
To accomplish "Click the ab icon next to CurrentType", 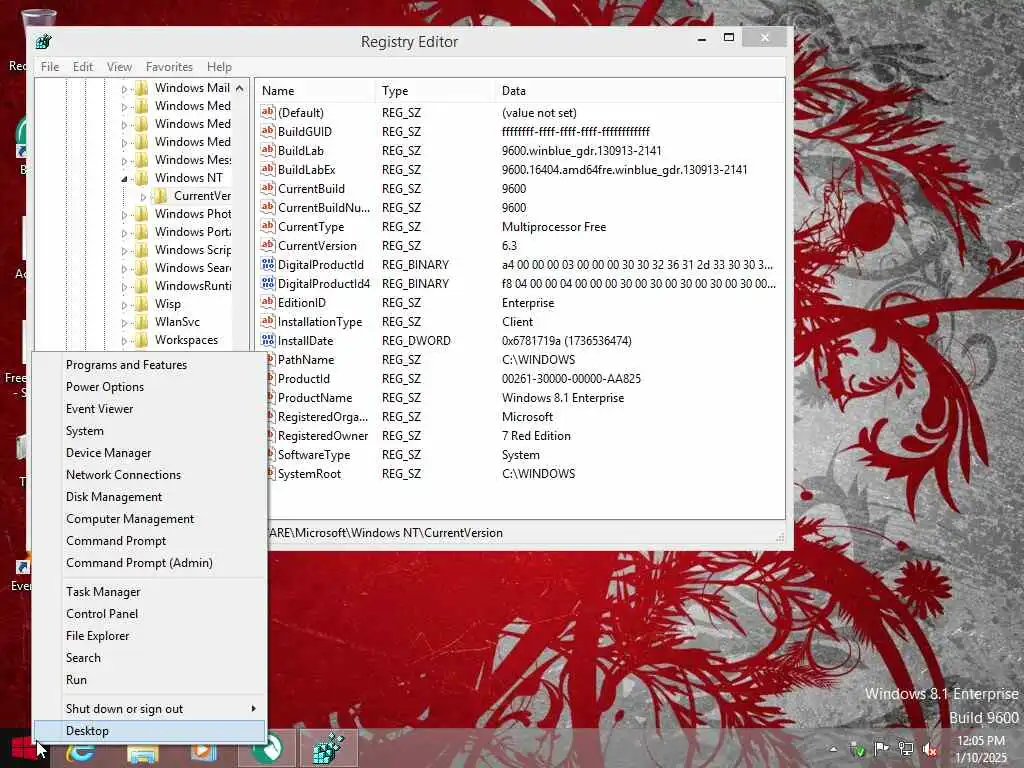I will tap(268, 226).
